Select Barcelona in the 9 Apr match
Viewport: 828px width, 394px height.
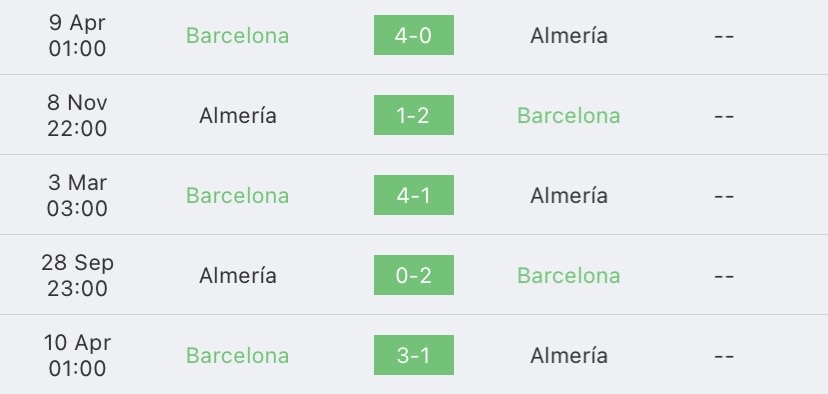coord(238,36)
